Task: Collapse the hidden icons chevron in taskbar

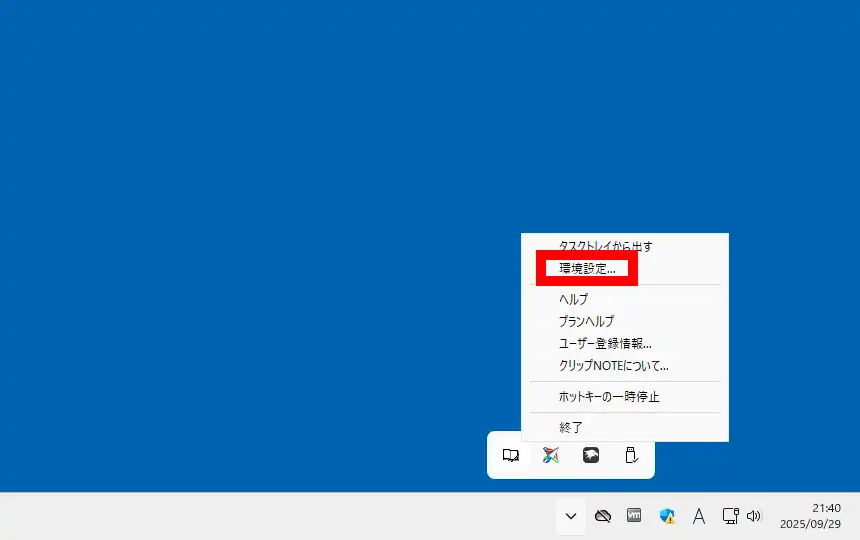Action: 571,516
